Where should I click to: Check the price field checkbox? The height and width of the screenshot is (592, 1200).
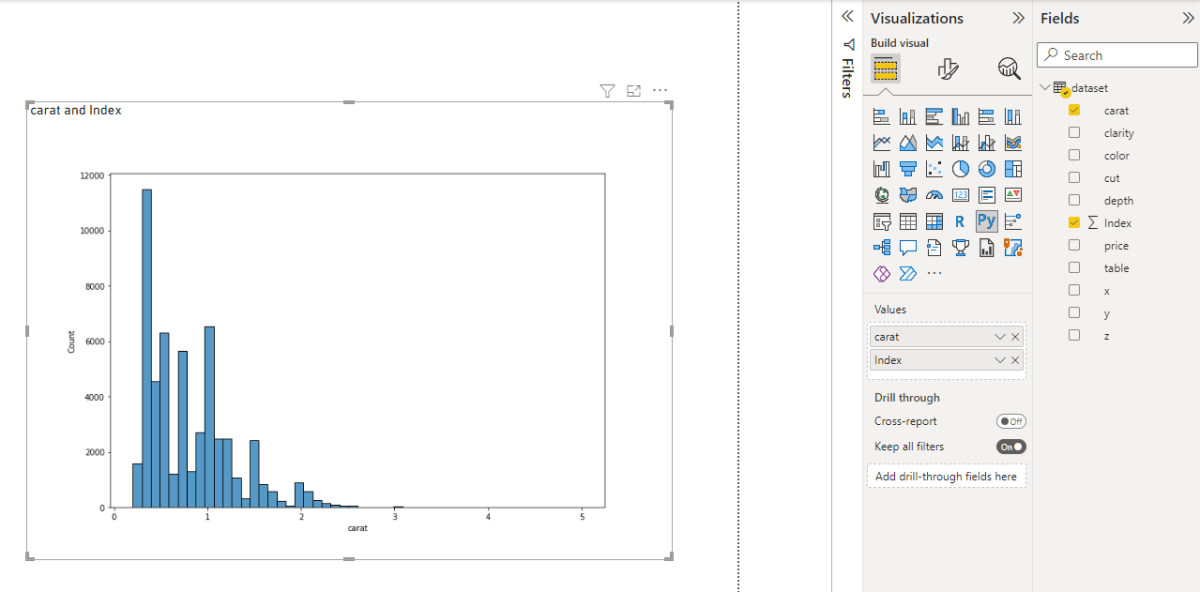[x=1074, y=245]
